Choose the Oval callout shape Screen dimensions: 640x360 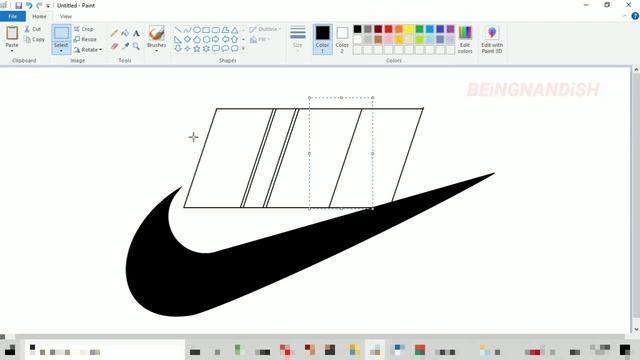[x=225, y=49]
